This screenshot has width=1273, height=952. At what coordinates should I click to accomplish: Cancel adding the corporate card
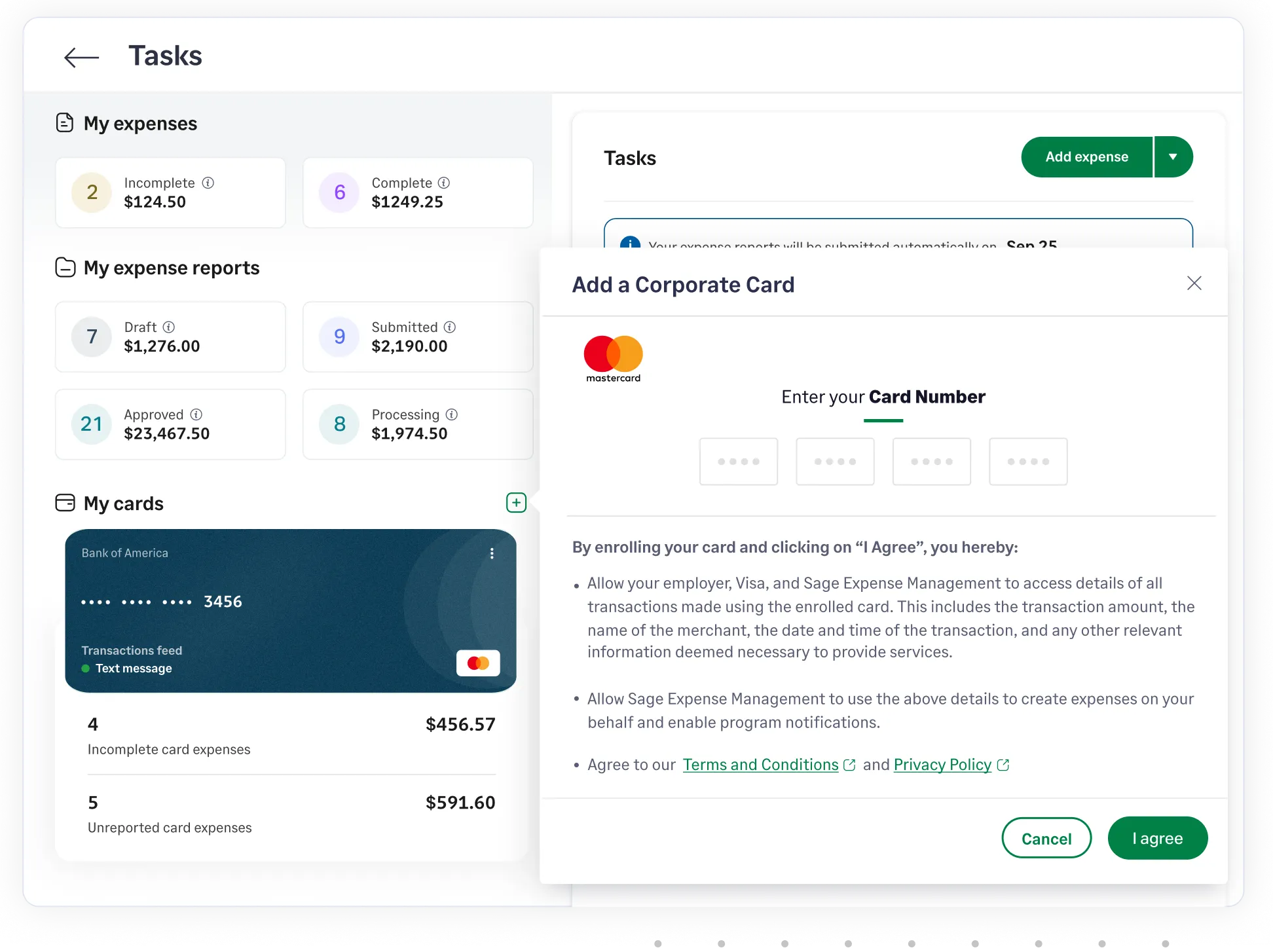[x=1046, y=838]
